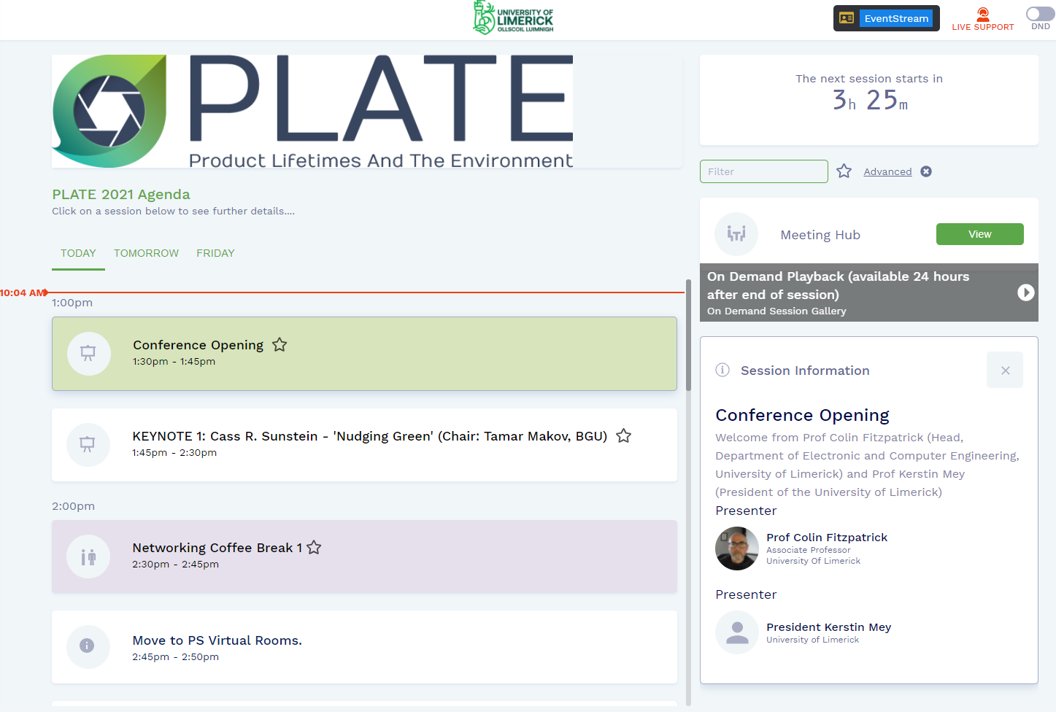Open the Conference Opening session card
Viewport: 1056px width, 712px height.
coord(364,354)
